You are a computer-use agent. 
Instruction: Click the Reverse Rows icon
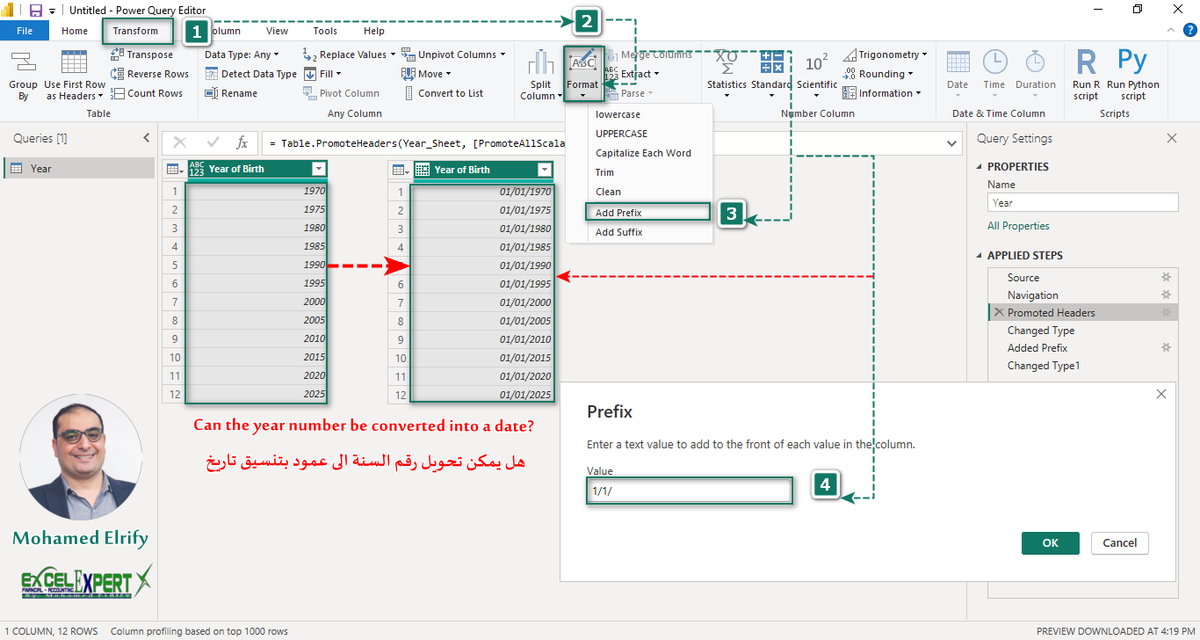click(118, 74)
